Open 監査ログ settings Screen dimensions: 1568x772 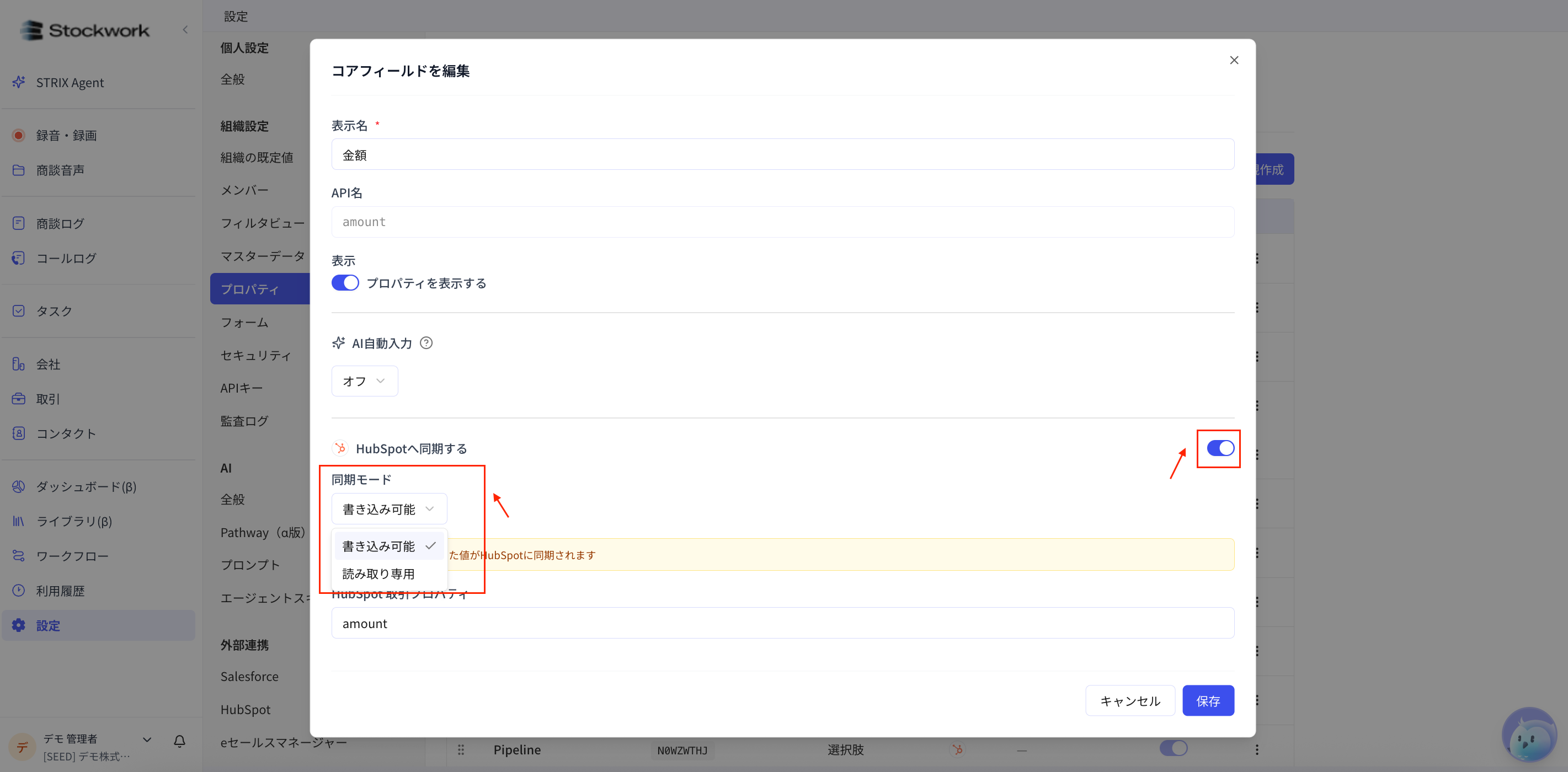point(244,420)
